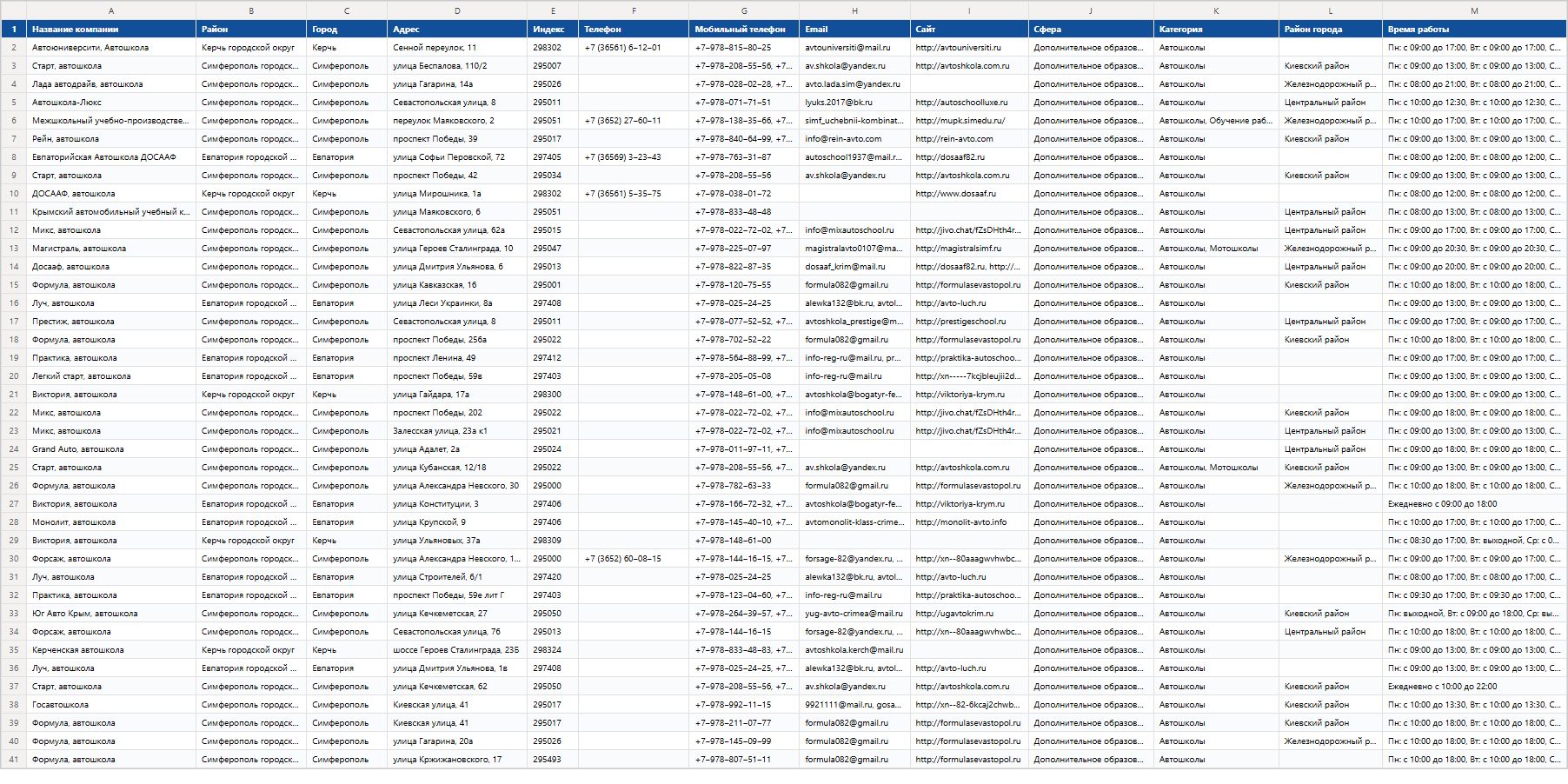Select email 'avtouniversiti@mail.ru'
Viewport: 1568px width, 784px height.
[854, 48]
